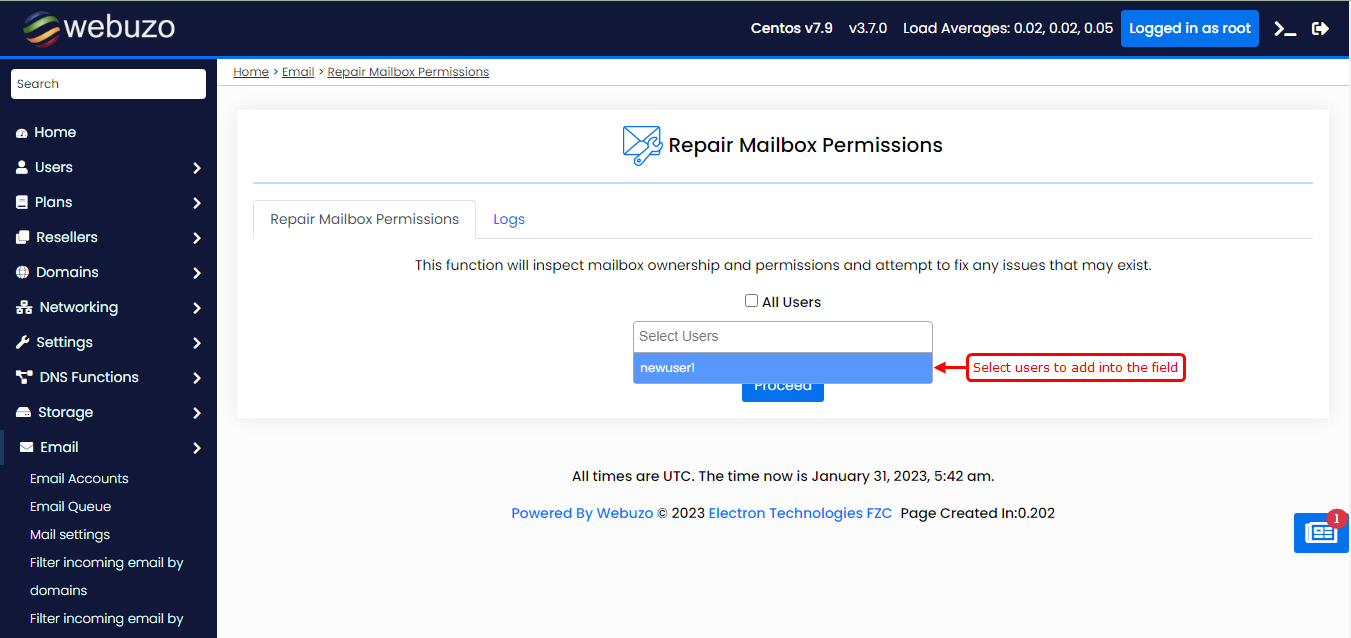Click the Settings wrench icon
Image resolution: width=1351 pixels, height=638 pixels.
[x=22, y=342]
